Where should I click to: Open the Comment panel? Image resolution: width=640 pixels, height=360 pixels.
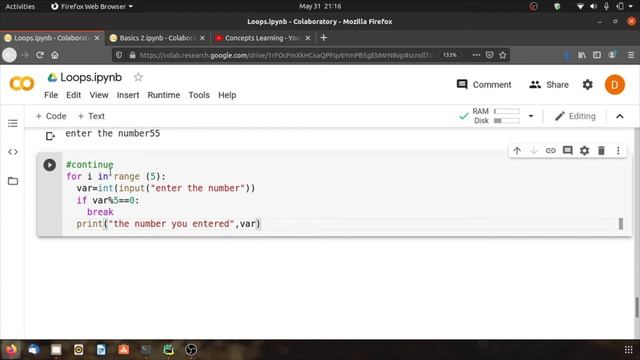484,84
